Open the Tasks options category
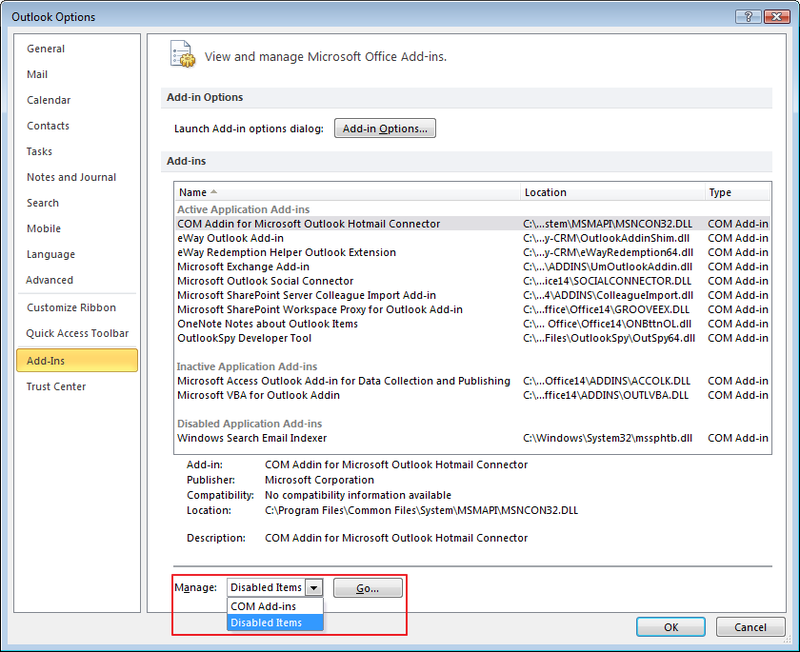 [x=77, y=152]
